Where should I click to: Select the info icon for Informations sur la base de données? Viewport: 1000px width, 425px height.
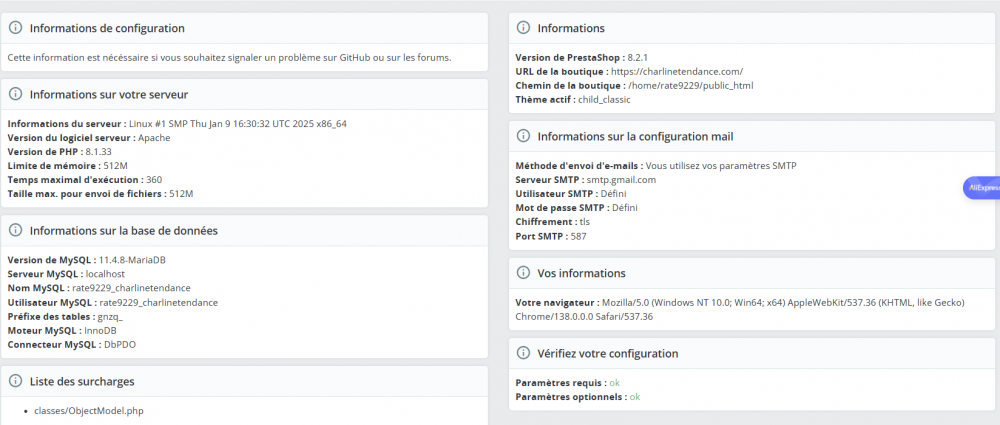point(16,231)
